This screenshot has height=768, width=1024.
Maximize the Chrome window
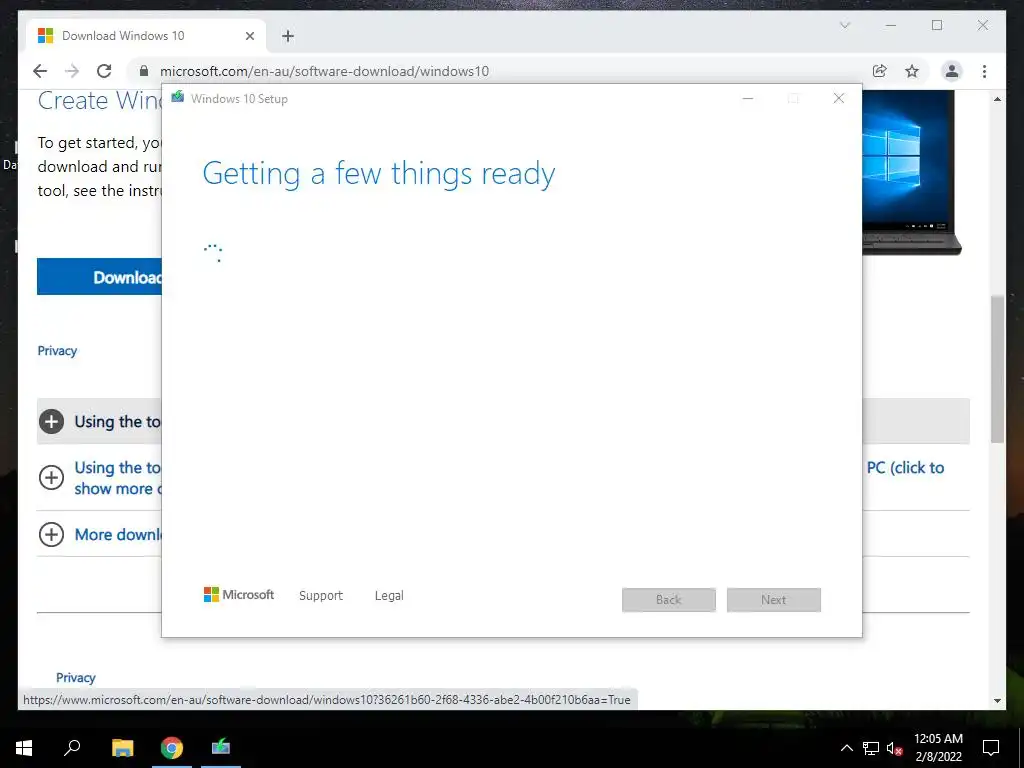(x=936, y=25)
